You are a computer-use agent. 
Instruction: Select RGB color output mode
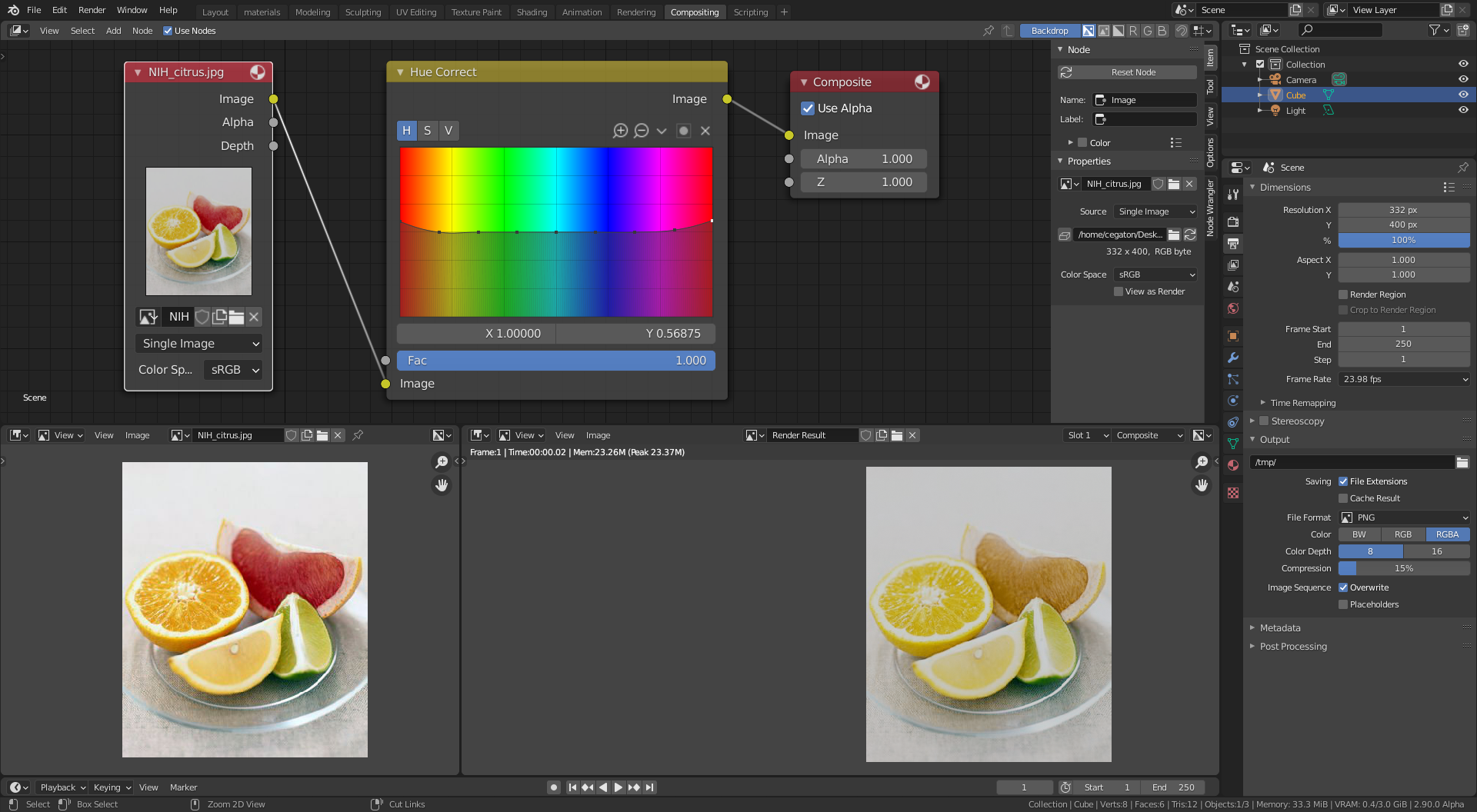[1403, 534]
